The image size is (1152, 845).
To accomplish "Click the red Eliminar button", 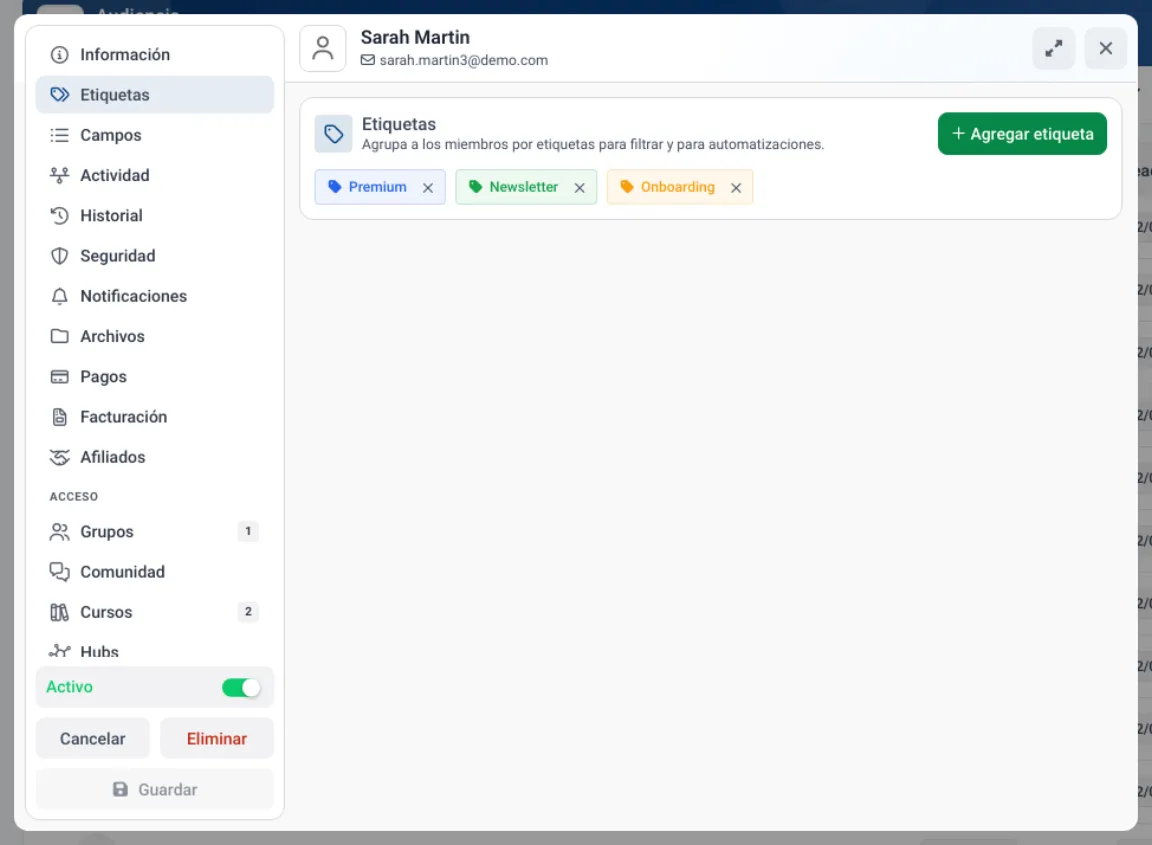I will 217,738.
